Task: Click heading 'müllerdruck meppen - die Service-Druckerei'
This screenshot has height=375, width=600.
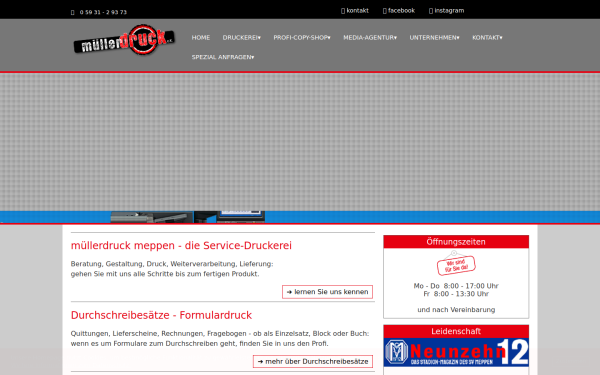Action: tap(181, 246)
